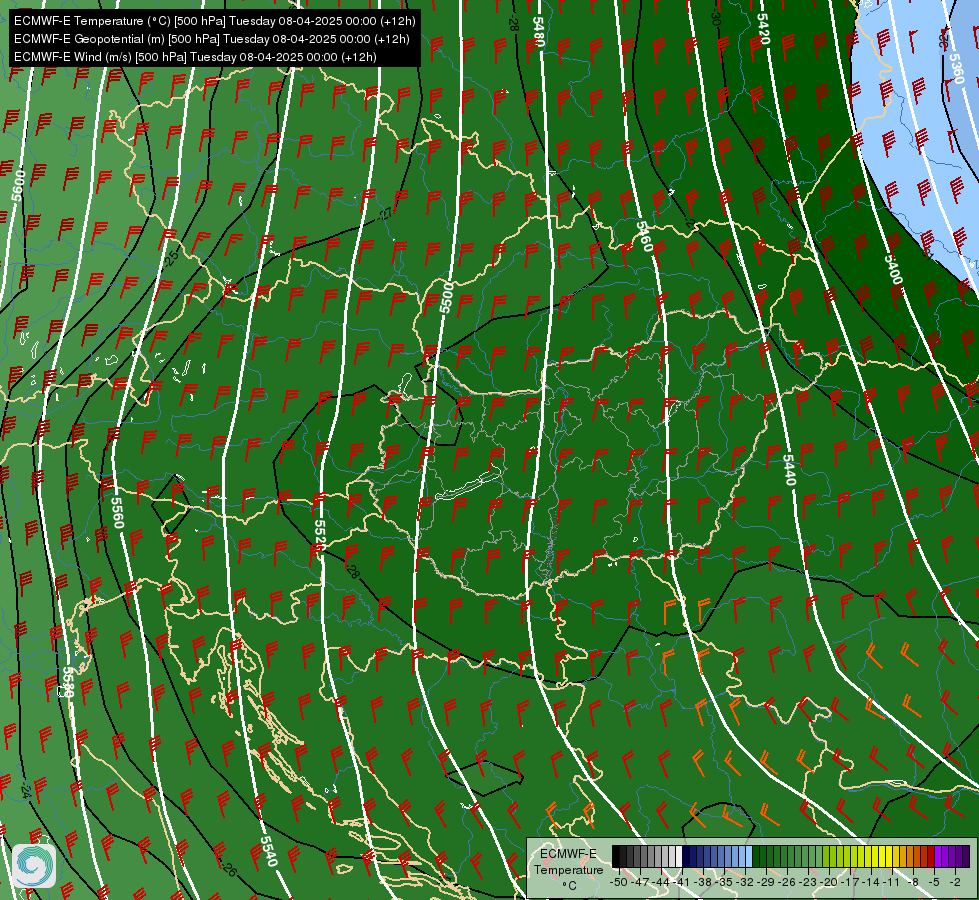Click the -14 legend tick value
This screenshot has height=900, width=979.
tap(870, 882)
